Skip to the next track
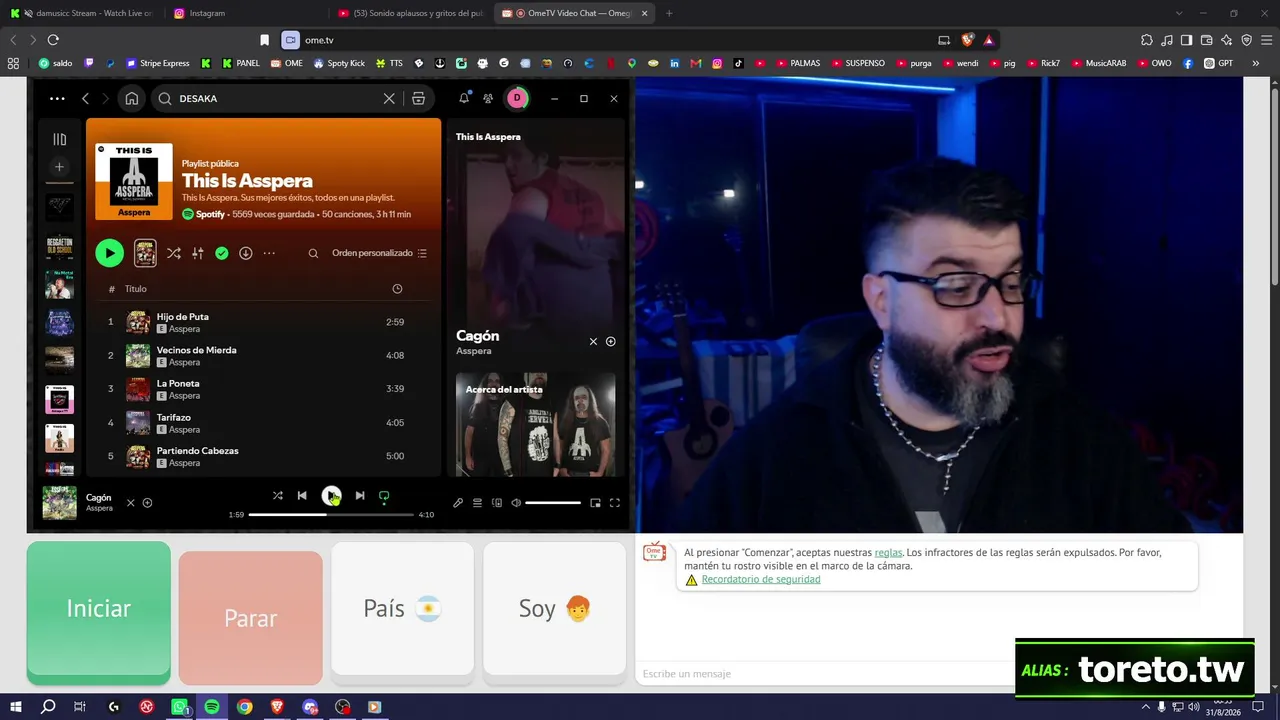This screenshot has width=1280, height=720. click(360, 495)
